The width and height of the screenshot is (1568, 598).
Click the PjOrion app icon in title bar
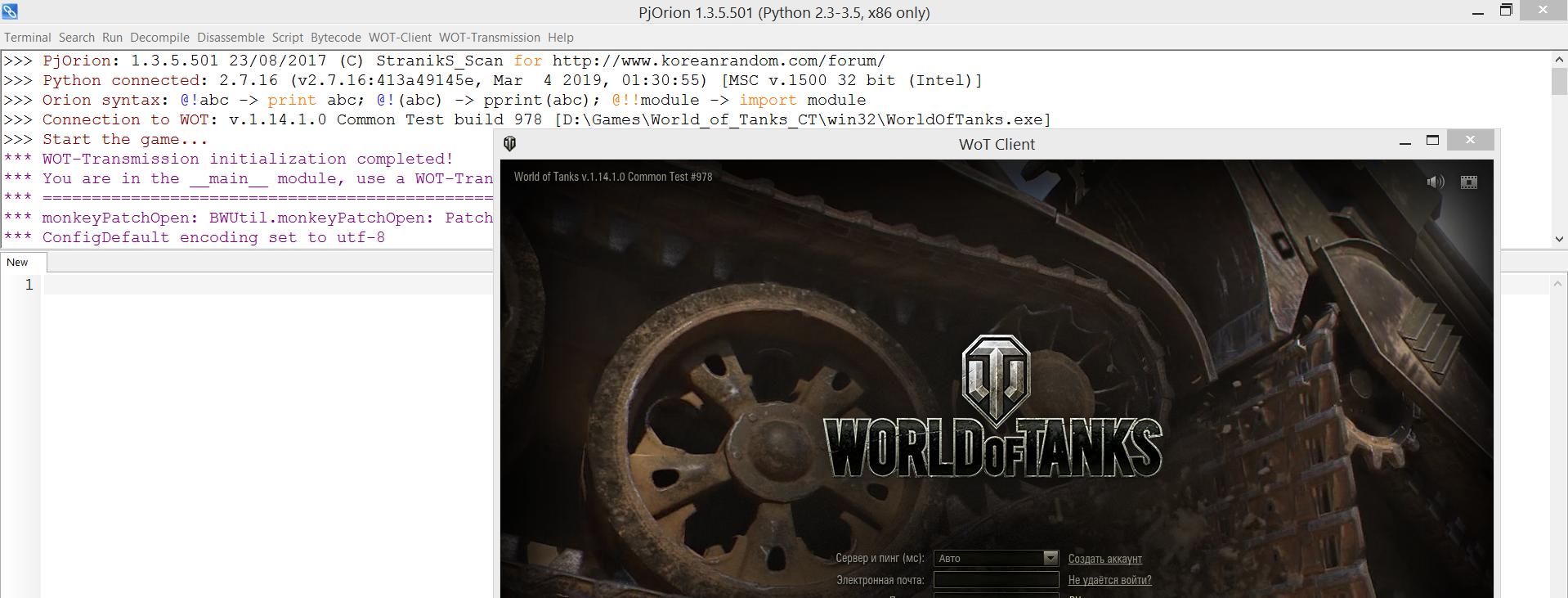click(x=10, y=11)
